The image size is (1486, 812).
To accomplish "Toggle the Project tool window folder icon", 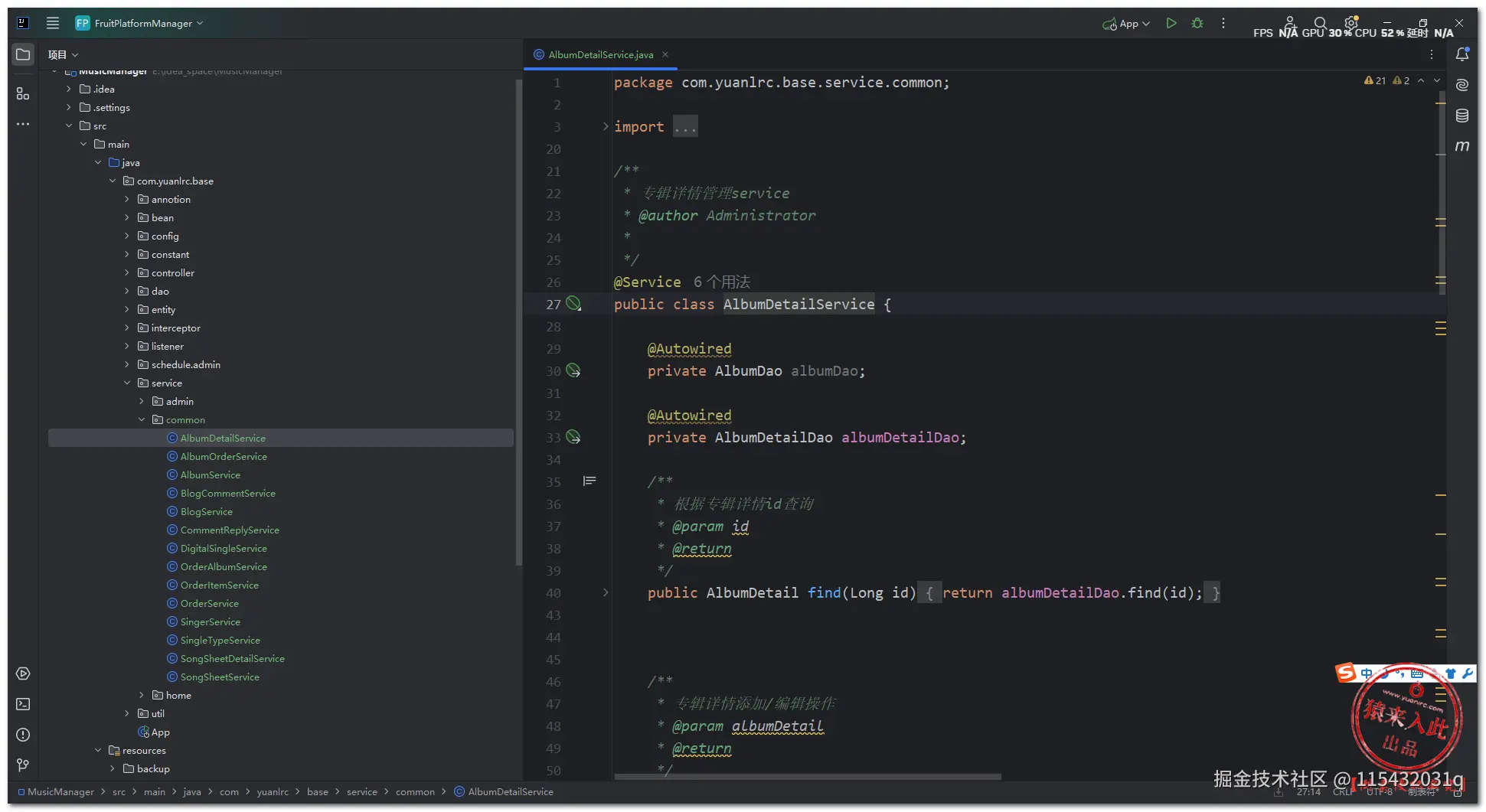I will 23,54.
